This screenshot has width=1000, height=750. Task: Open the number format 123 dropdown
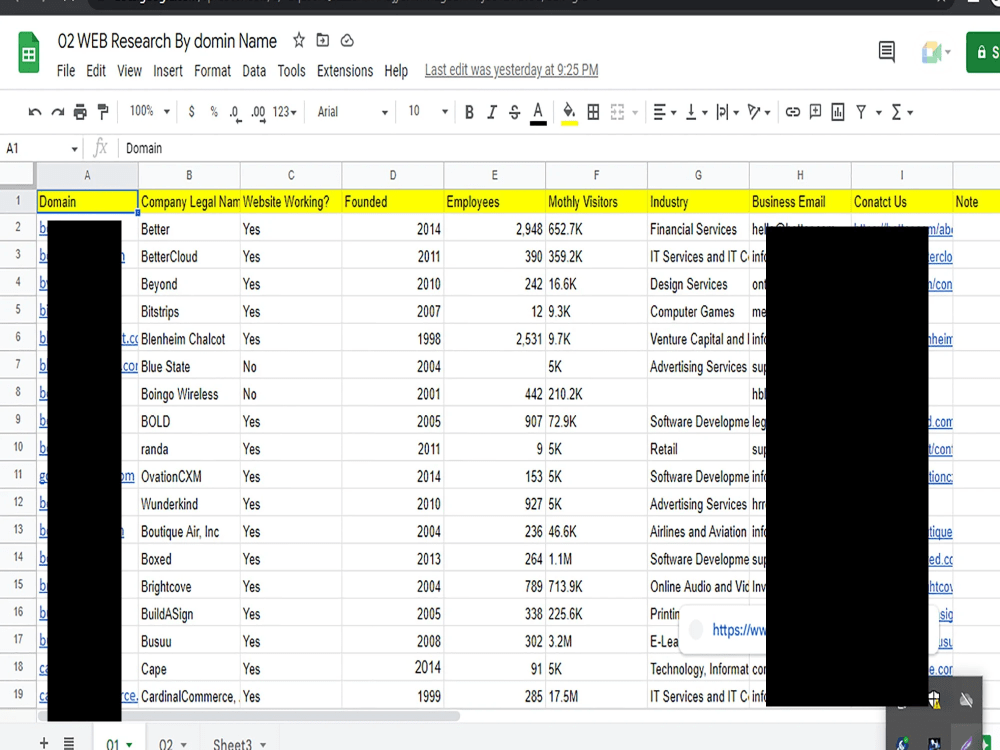(284, 112)
